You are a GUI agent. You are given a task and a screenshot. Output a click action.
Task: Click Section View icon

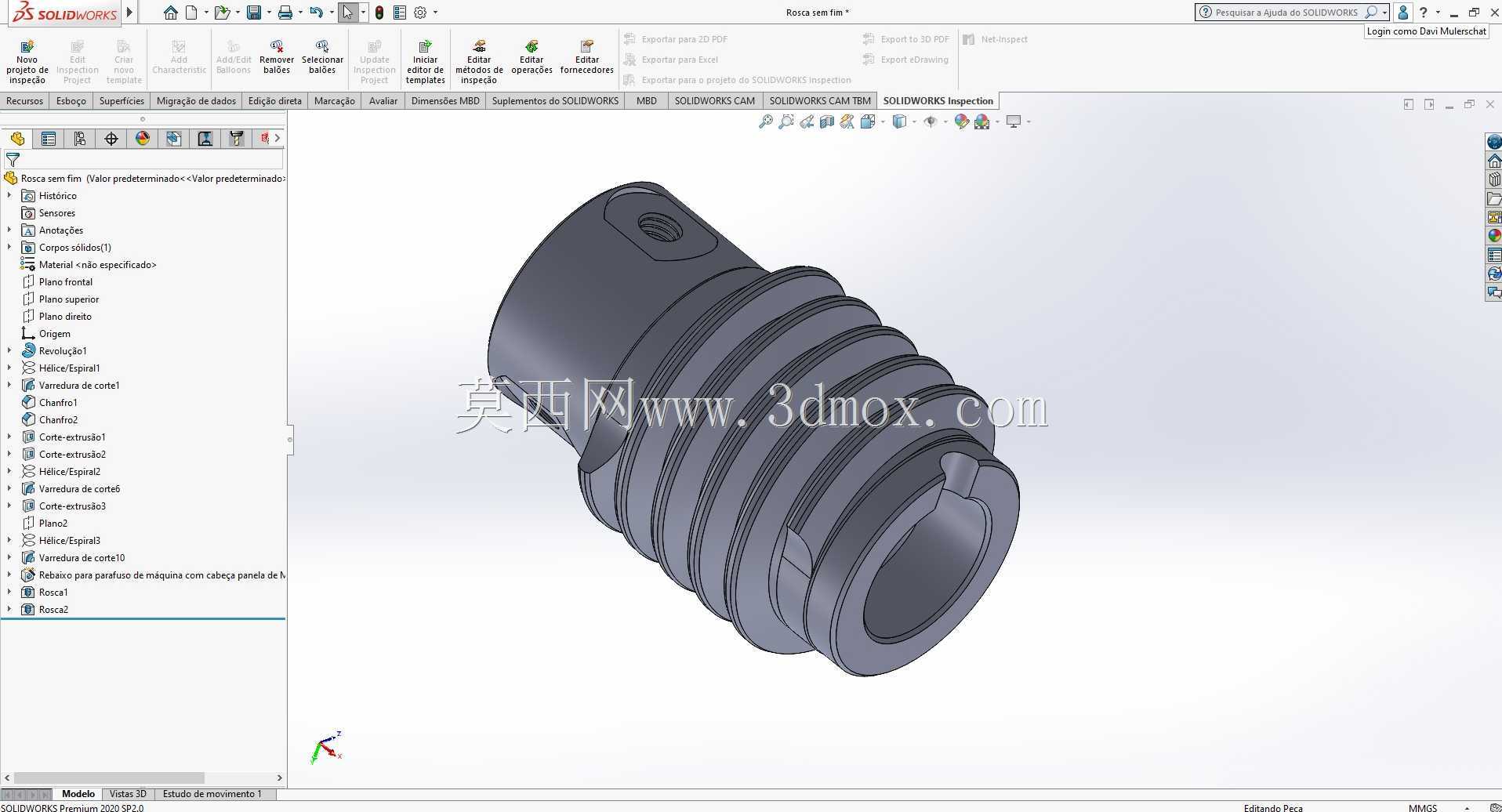point(827,121)
